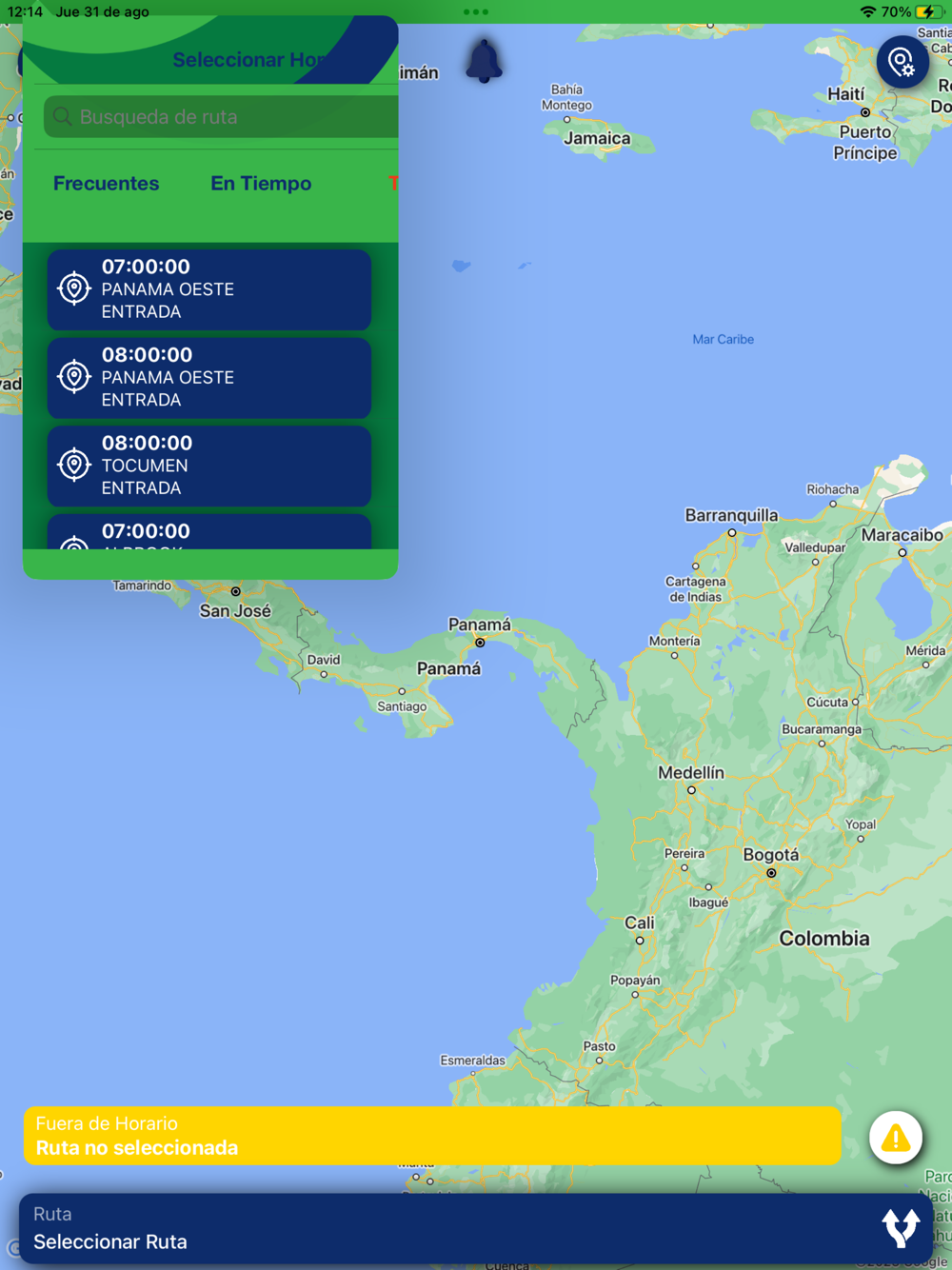Tap the Barranquilla label on map
Image resolution: width=952 pixels, height=1270 pixels.
click(x=731, y=515)
